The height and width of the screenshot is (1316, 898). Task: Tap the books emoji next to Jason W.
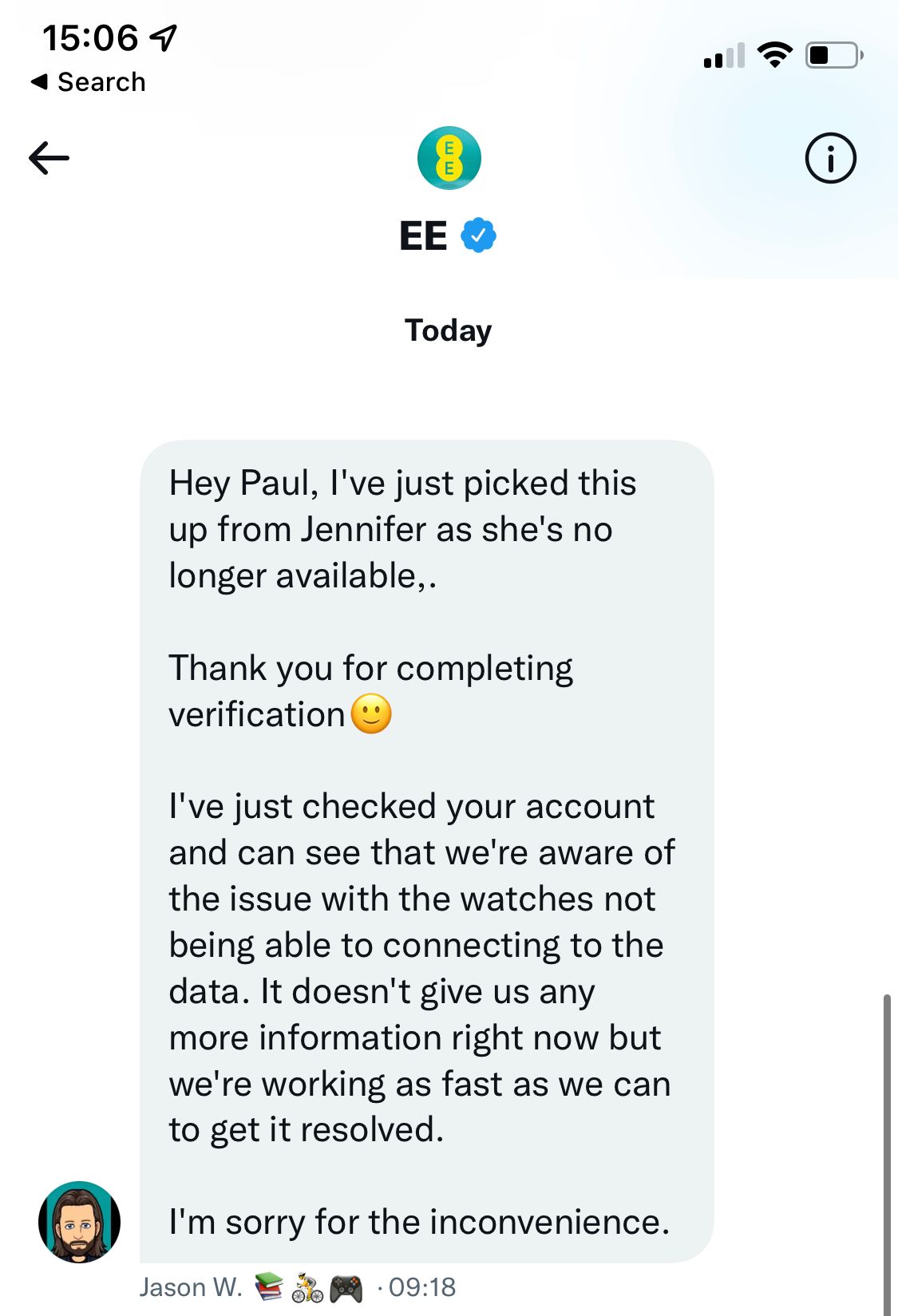269,1287
